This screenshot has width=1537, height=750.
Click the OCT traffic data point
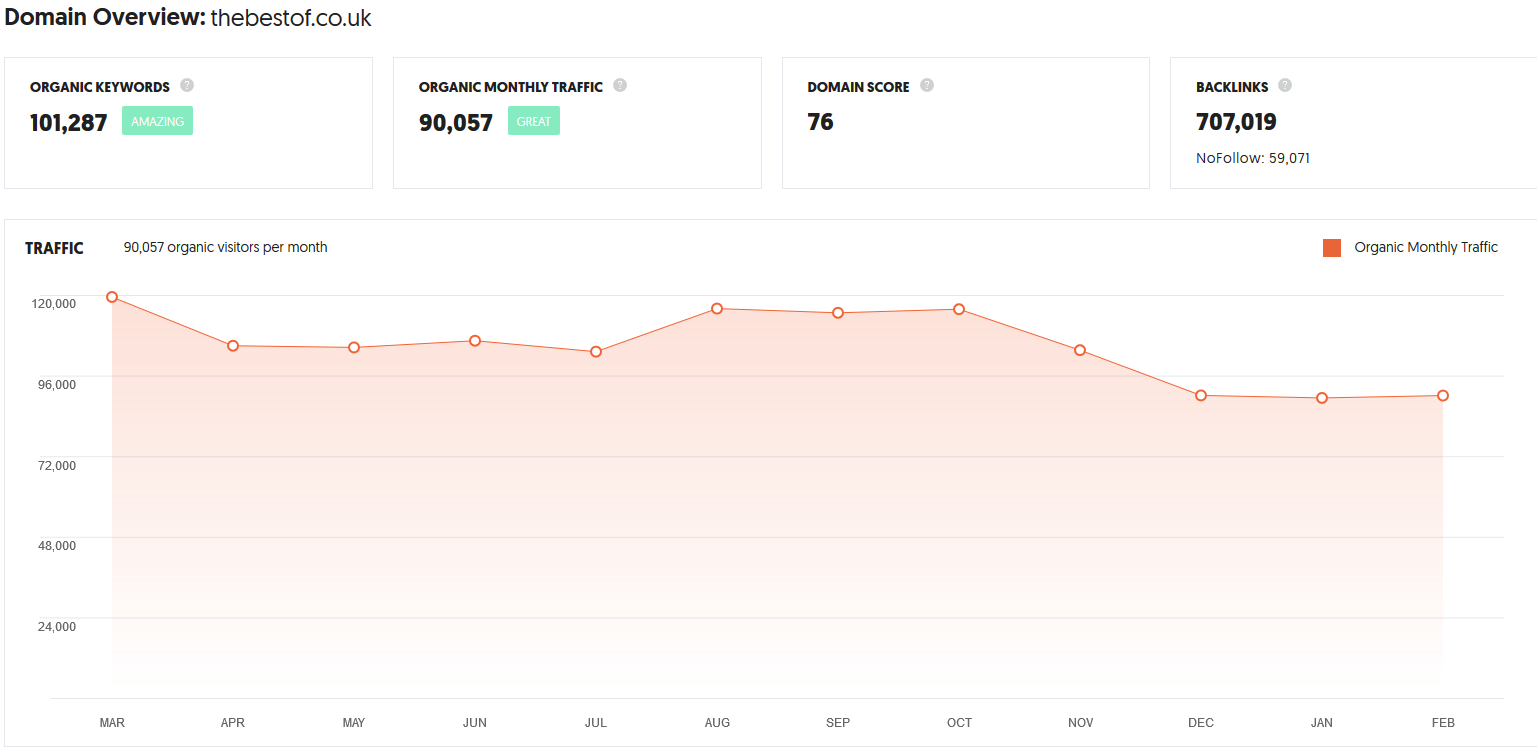pos(959,309)
